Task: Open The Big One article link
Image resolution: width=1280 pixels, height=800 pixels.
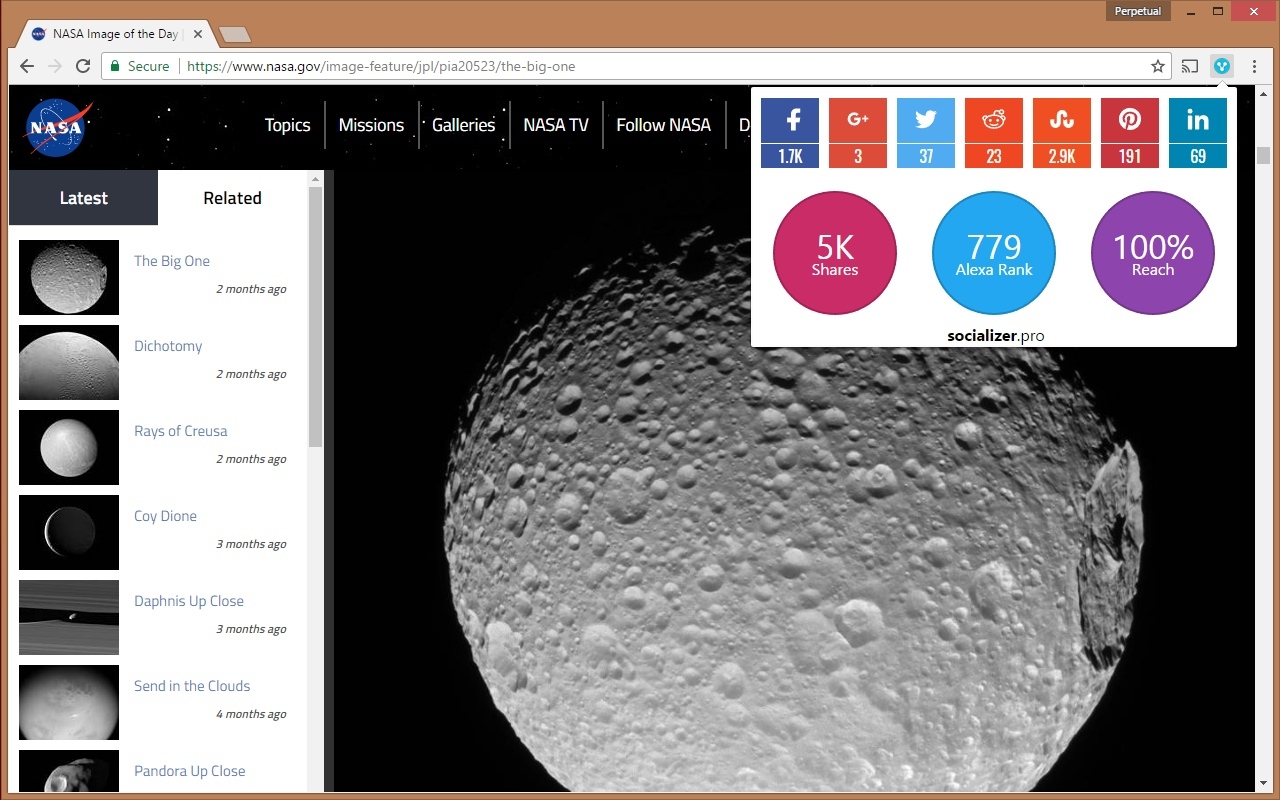Action: tap(172, 261)
